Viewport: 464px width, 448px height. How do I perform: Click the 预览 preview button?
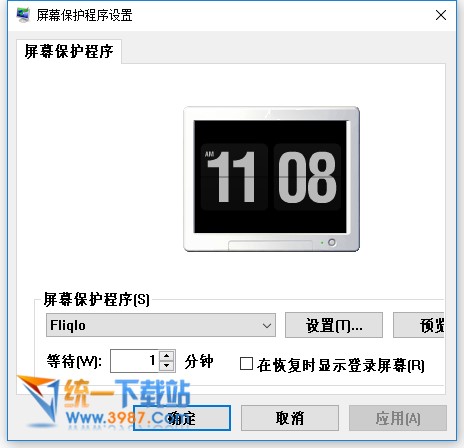tap(419, 325)
